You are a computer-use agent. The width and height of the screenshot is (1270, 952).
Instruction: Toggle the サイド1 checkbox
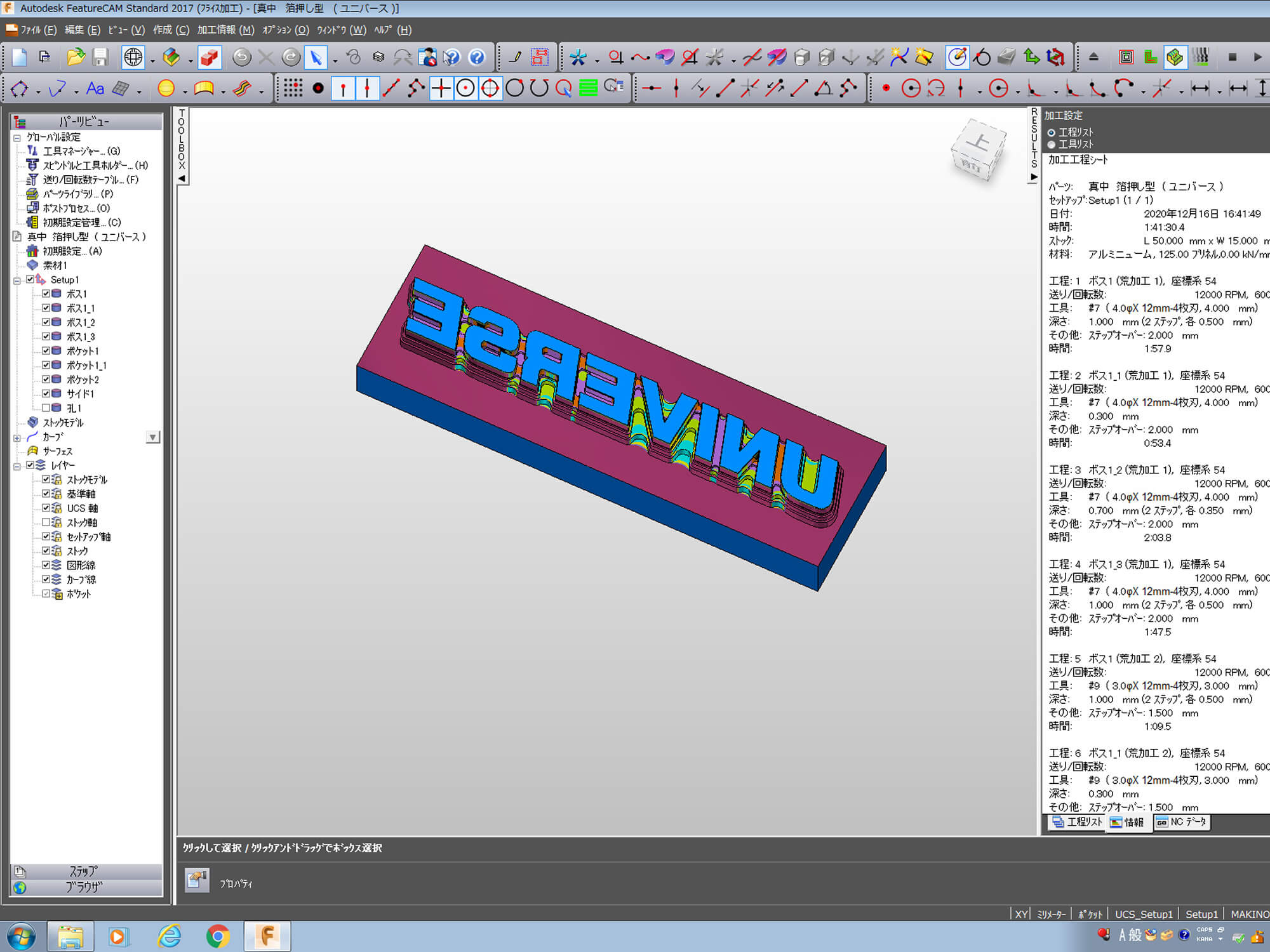46,393
